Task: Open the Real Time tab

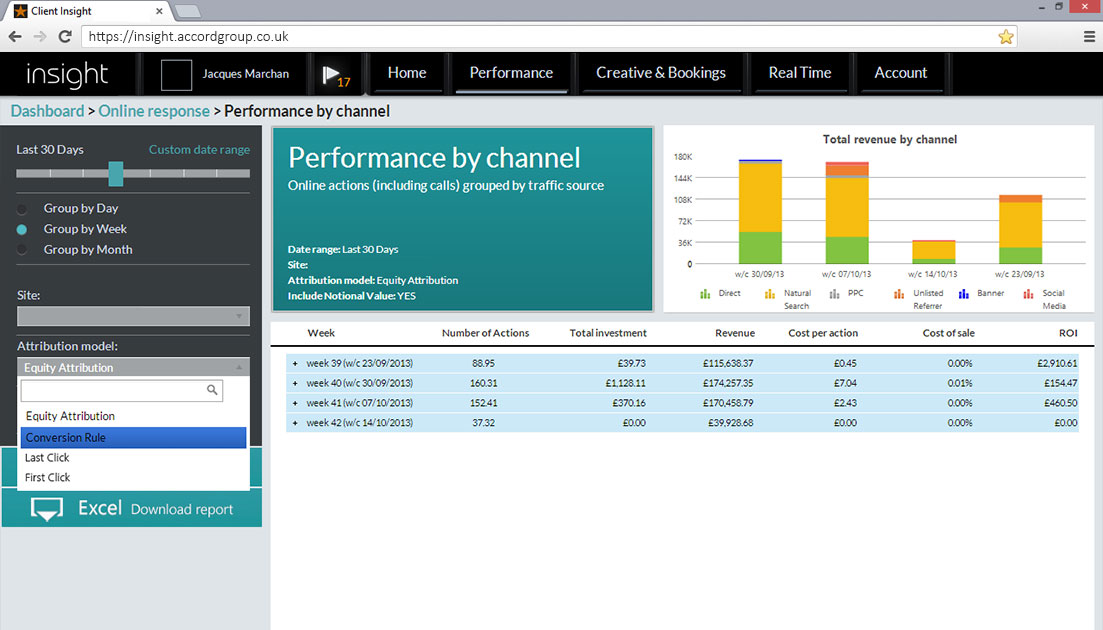Action: pos(800,73)
